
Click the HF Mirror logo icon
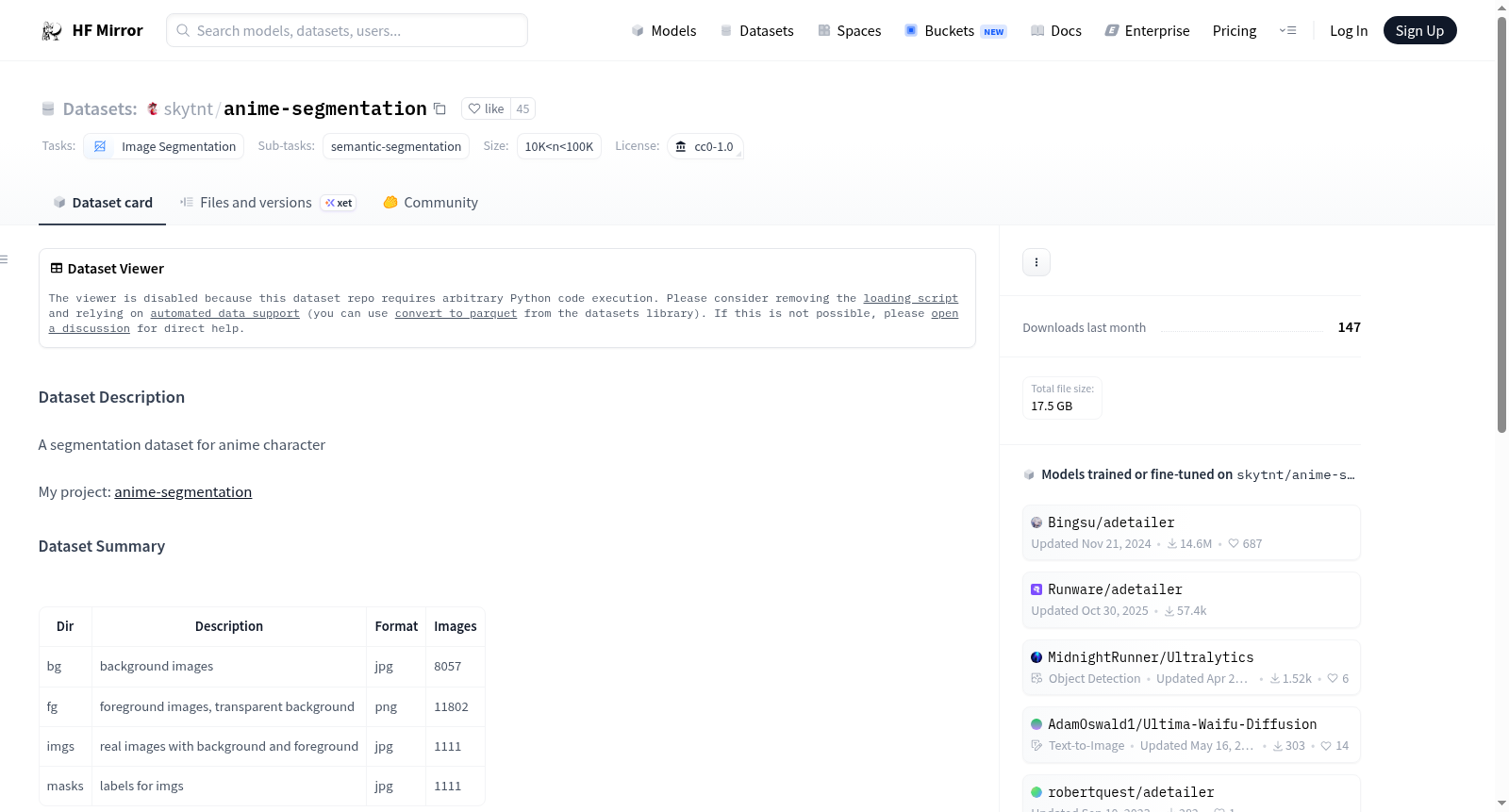point(52,31)
